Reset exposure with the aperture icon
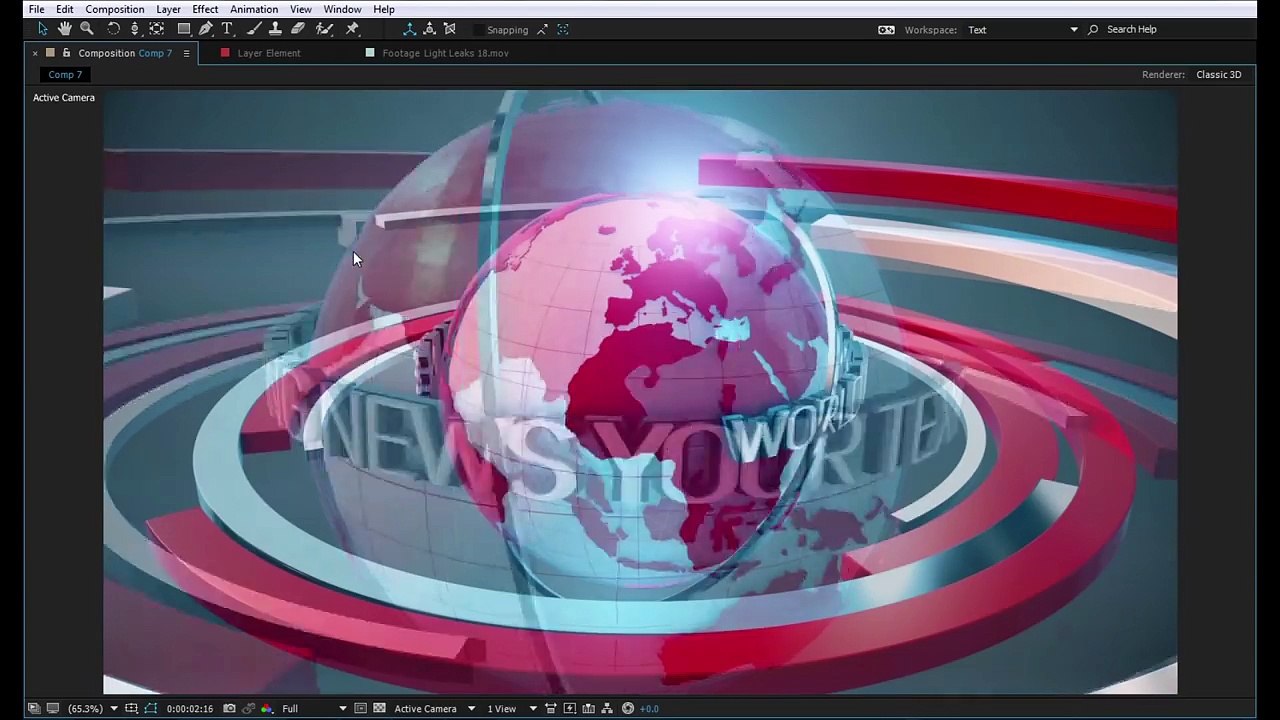The image size is (1280, 720). pyautogui.click(x=628, y=709)
